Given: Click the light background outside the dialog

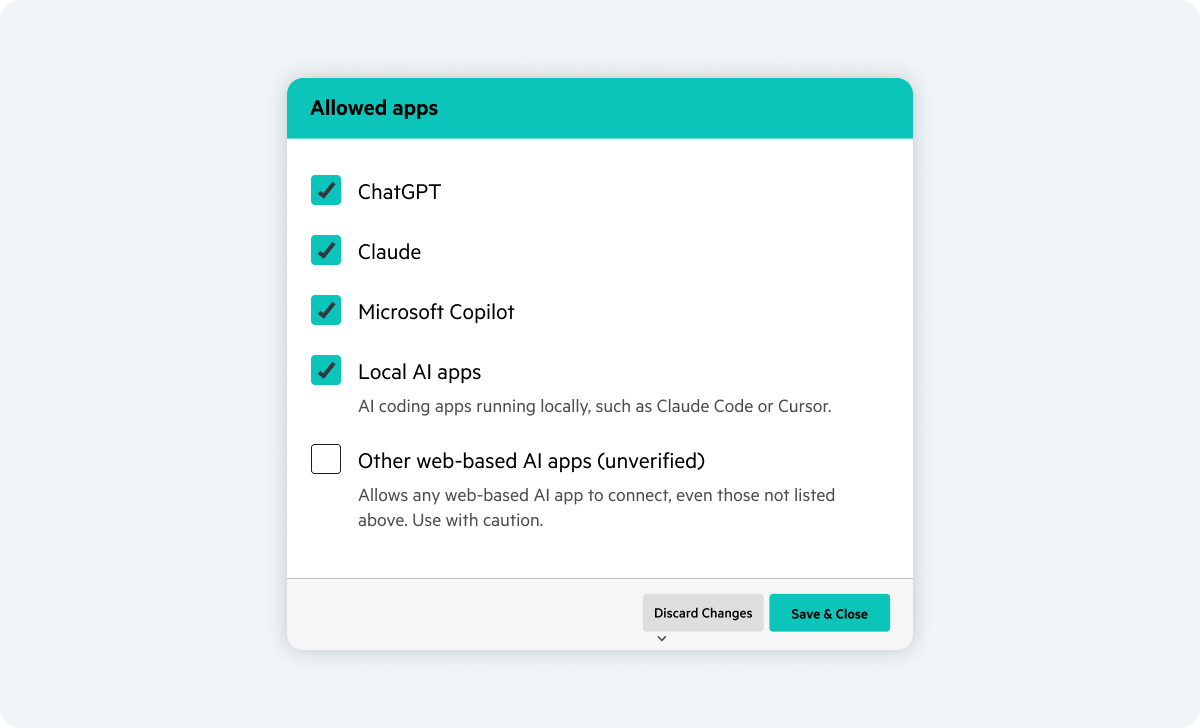Looking at the screenshot, I should click(1050, 360).
